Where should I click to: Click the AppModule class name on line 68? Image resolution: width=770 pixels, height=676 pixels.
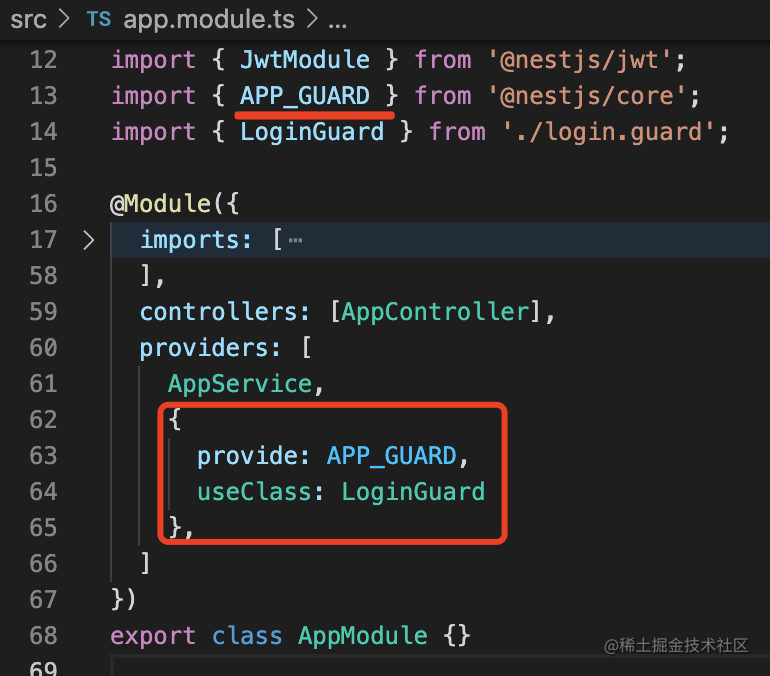(363, 636)
